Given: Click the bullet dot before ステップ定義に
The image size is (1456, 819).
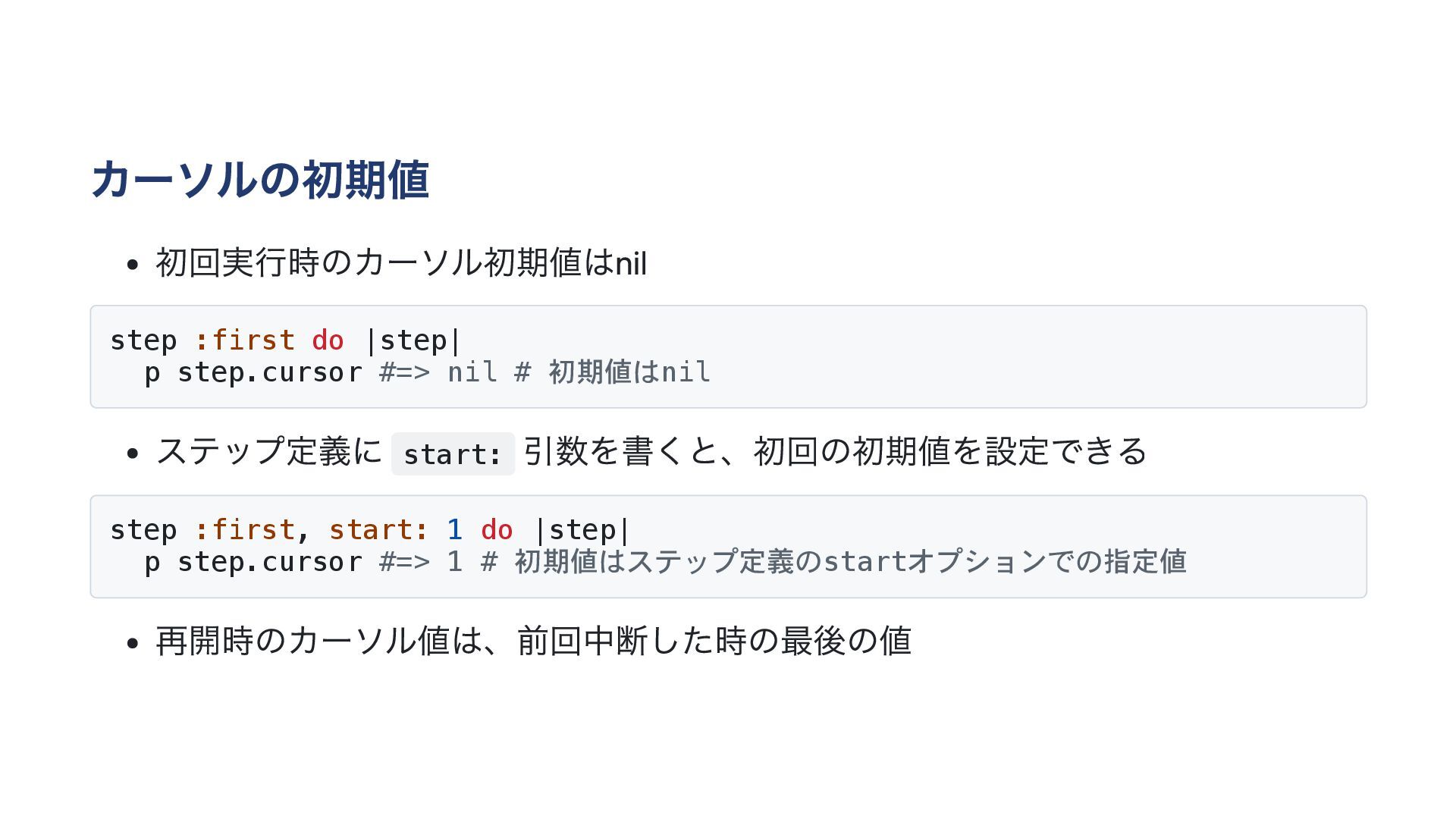Looking at the screenshot, I should click(133, 453).
